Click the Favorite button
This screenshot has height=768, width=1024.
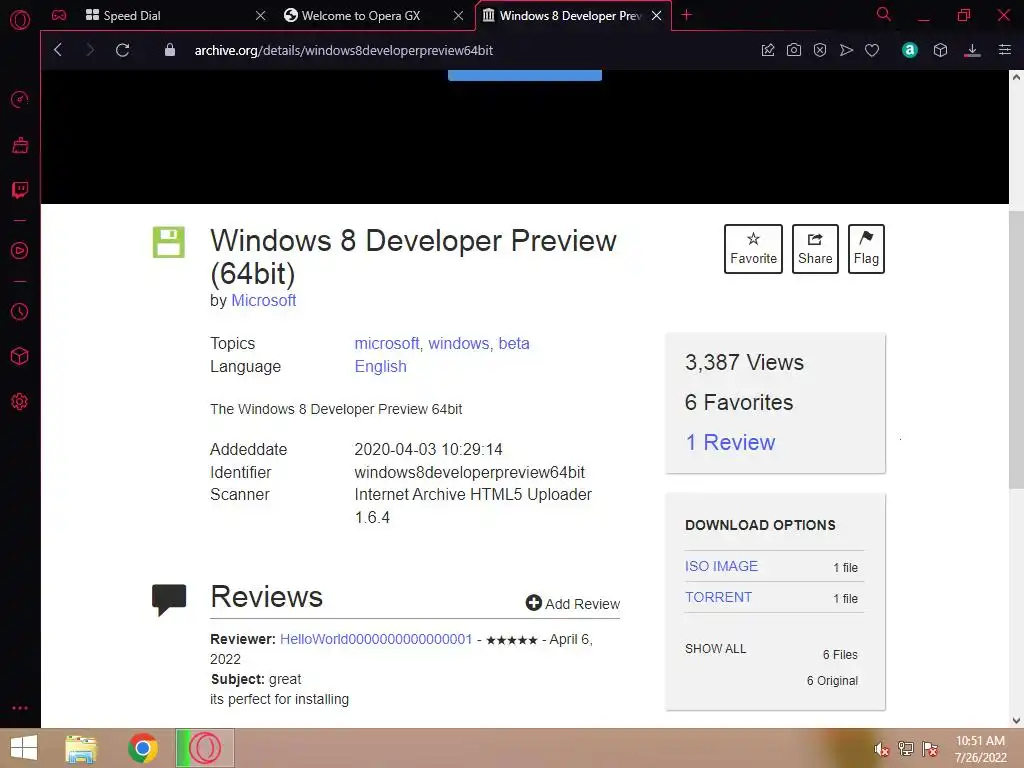[753, 249]
